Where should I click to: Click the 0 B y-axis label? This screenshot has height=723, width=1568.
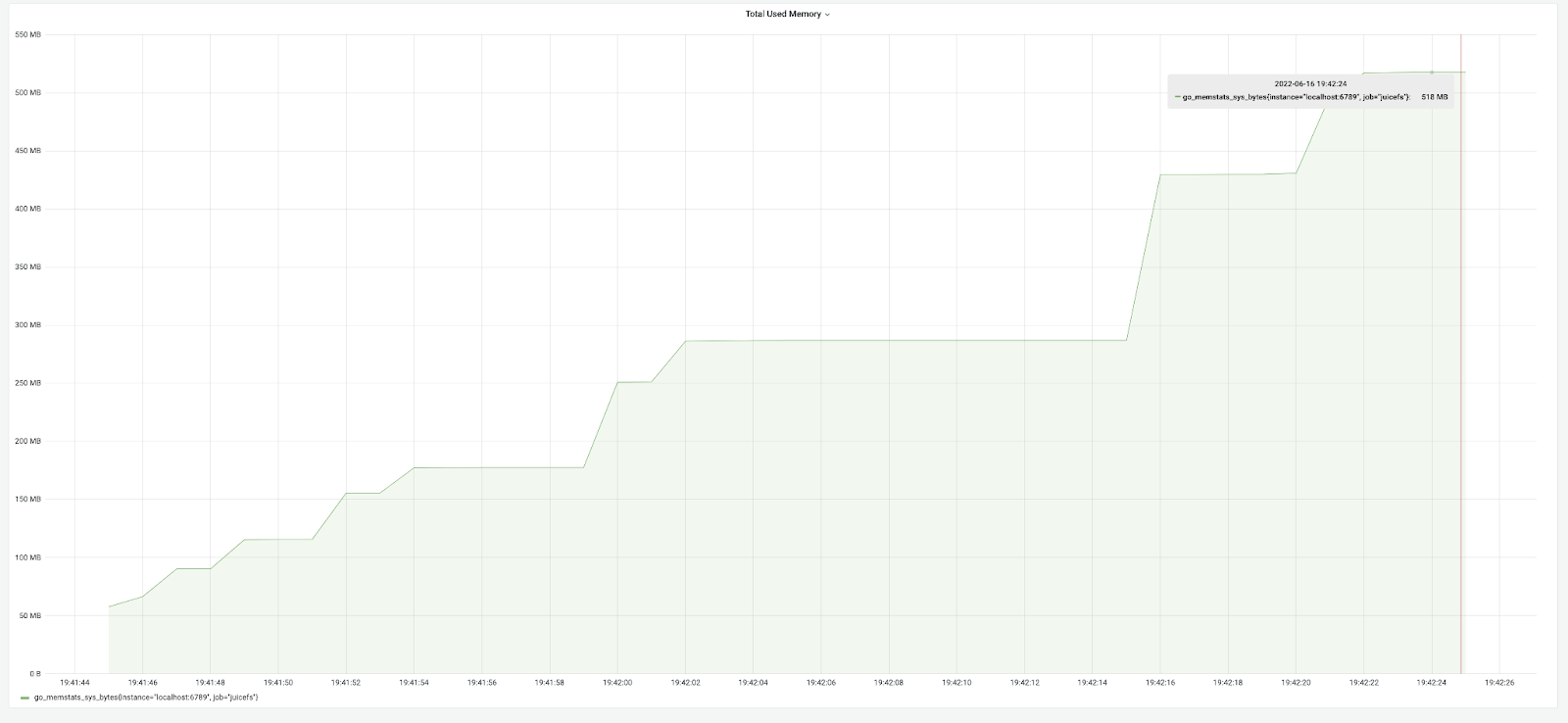pos(34,673)
